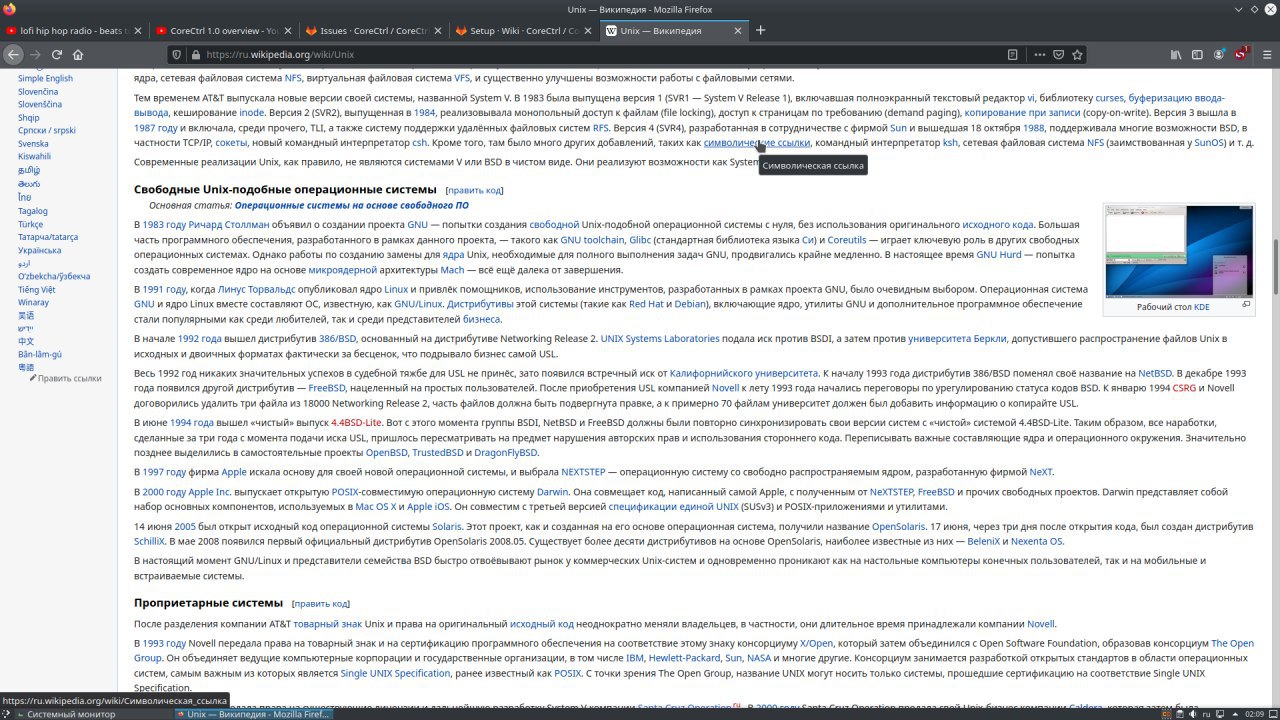This screenshot has width=1280, height=720.
Task: Show the sidebars toggle icon
Action: [x=1199, y=55]
